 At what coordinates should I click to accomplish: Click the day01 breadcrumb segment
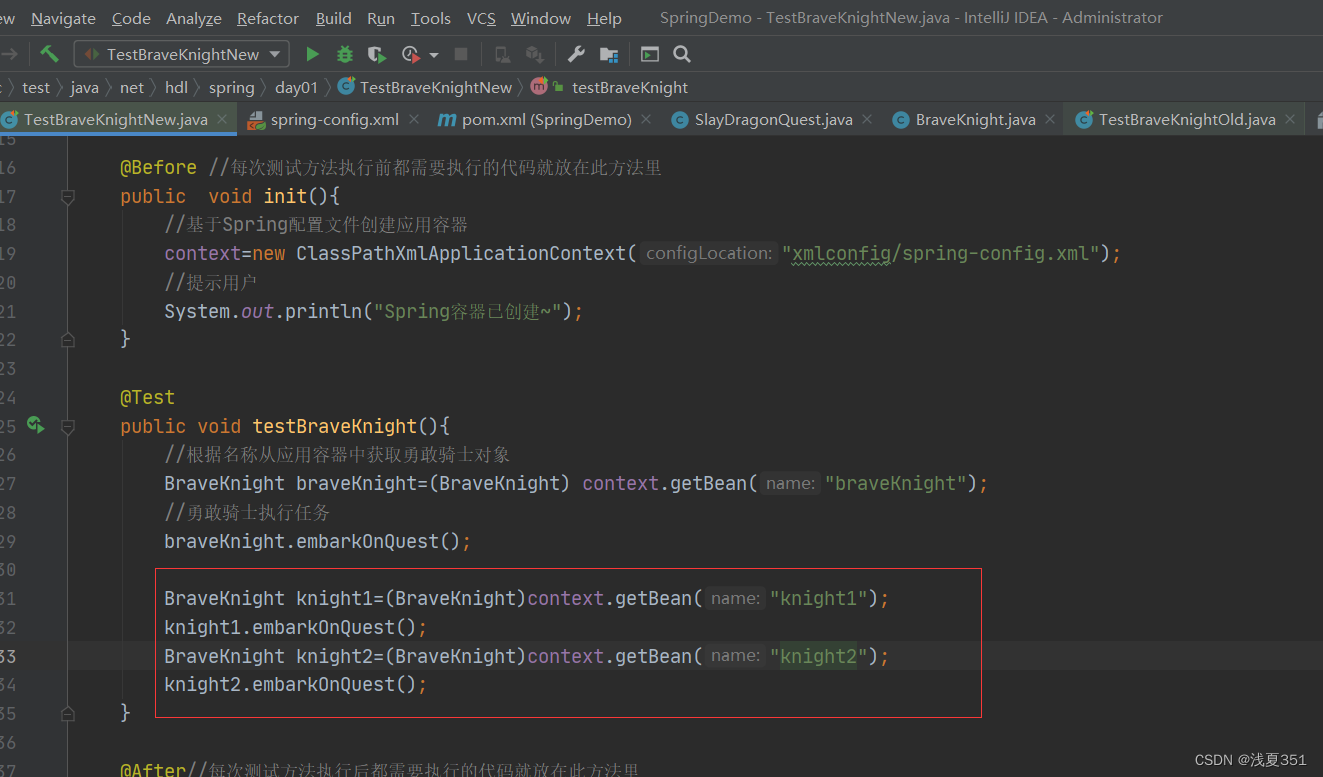coord(296,87)
